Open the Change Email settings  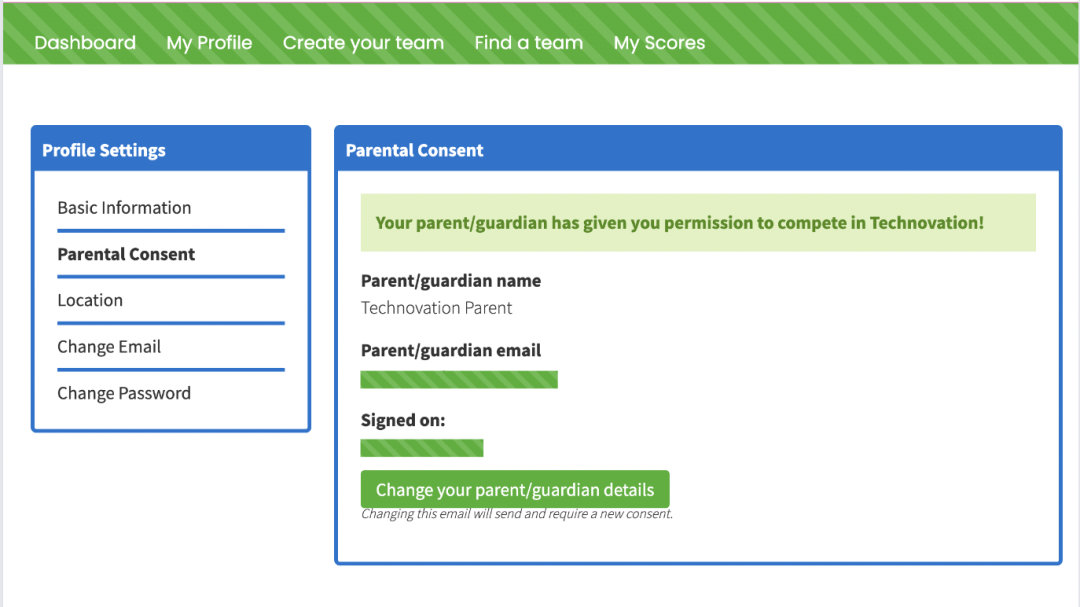[x=109, y=347]
